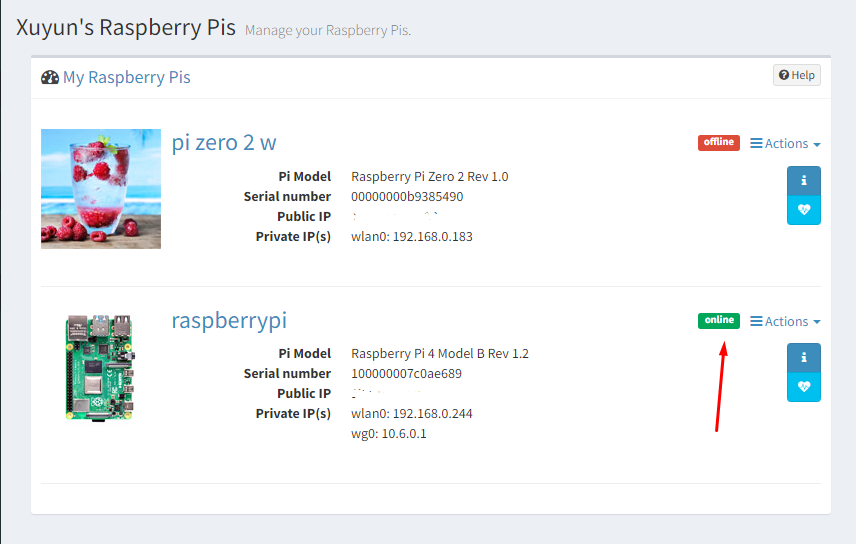The width and height of the screenshot is (856, 544).
Task: Click the green online status badge
Action: click(718, 321)
